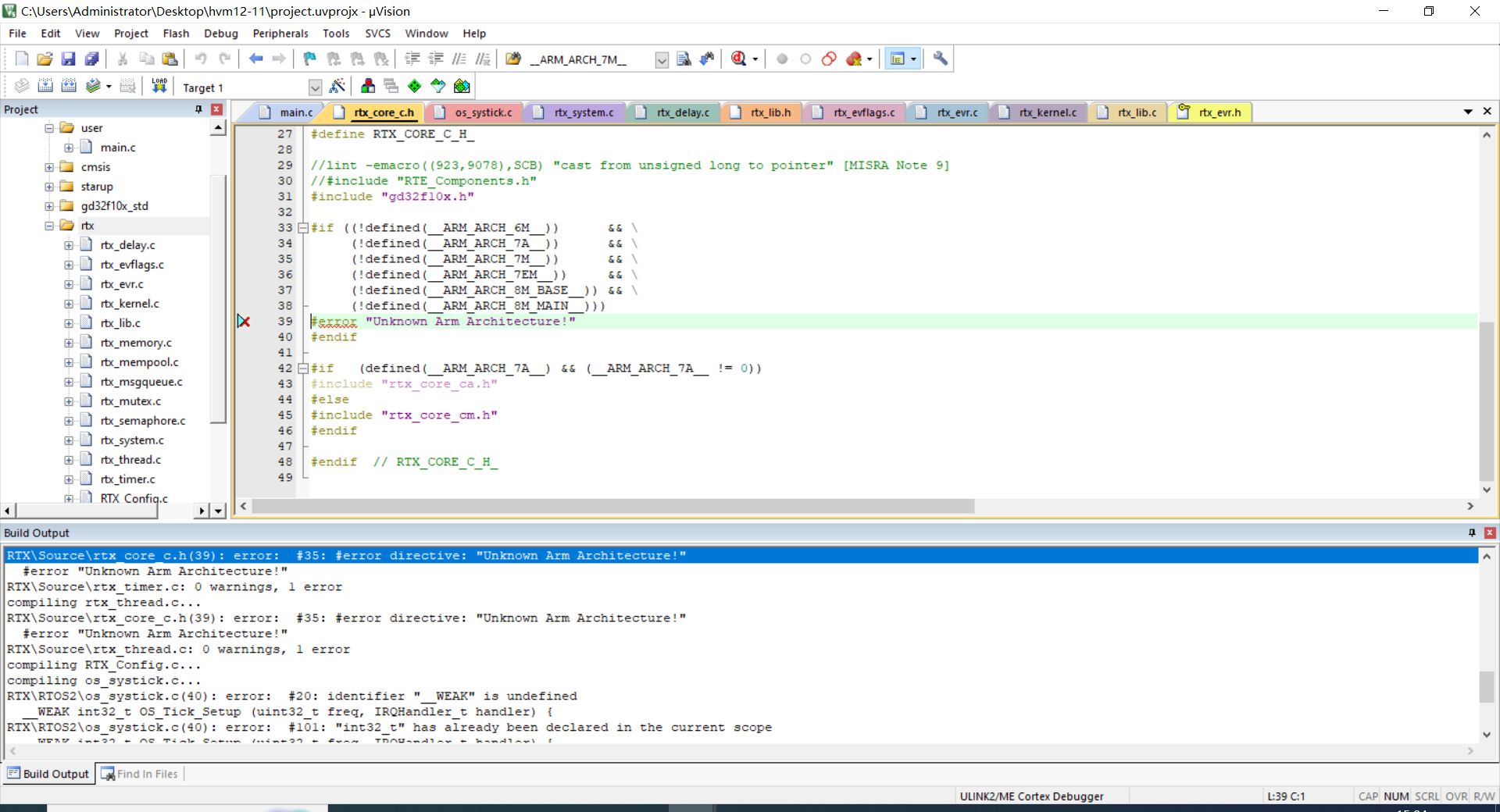Create a new file with the New icon
1500x812 pixels.
(22, 59)
